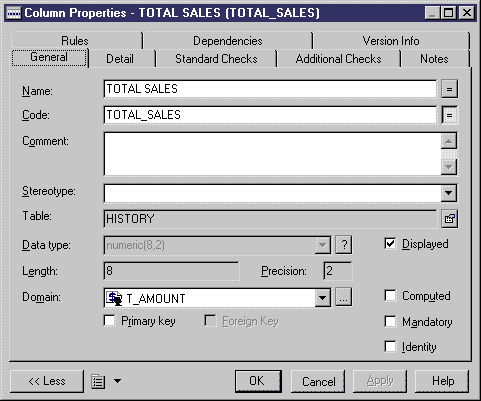Expand the Stereotype dropdown
481x401 pixels.
449,193
